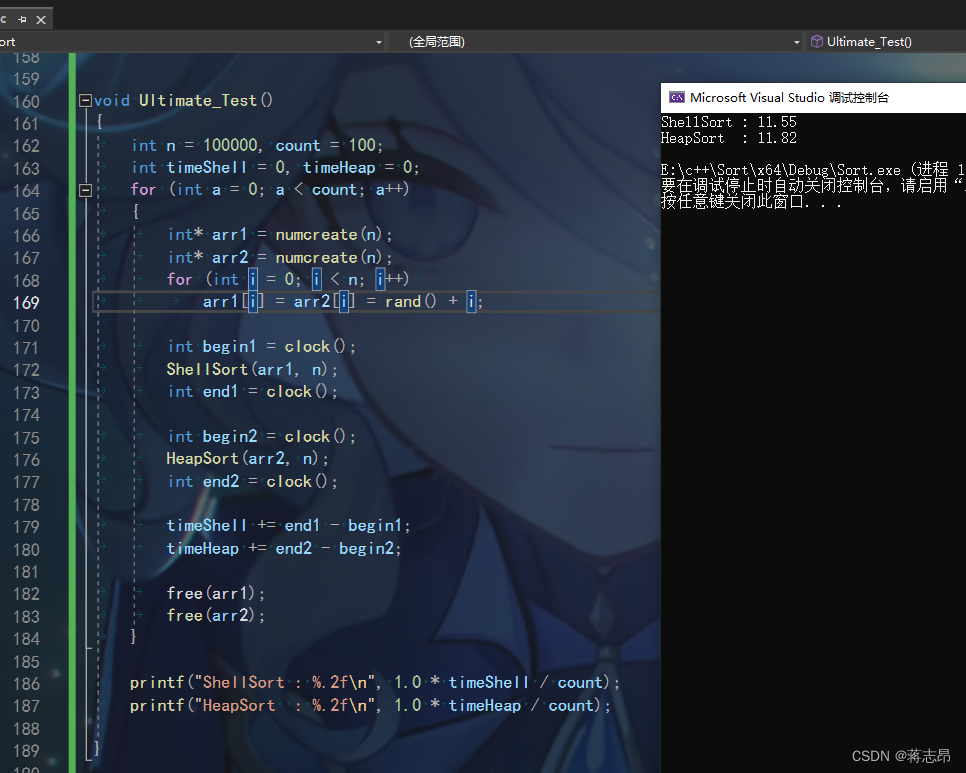Click the Microsoft Visual Studio 调试控制台 title bar
The height and width of the screenshot is (773, 966).
point(813,97)
